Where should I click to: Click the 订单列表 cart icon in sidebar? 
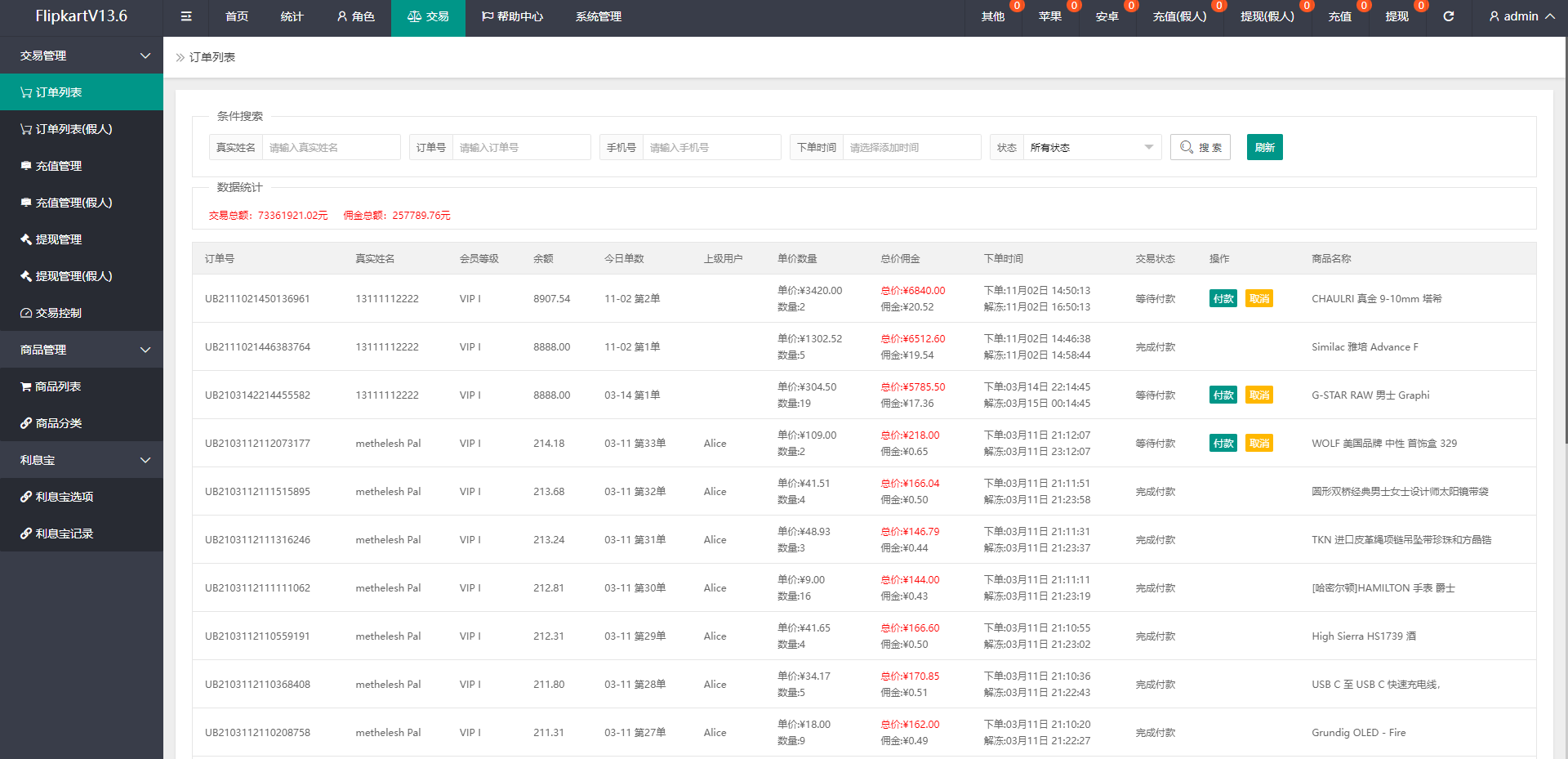26,92
